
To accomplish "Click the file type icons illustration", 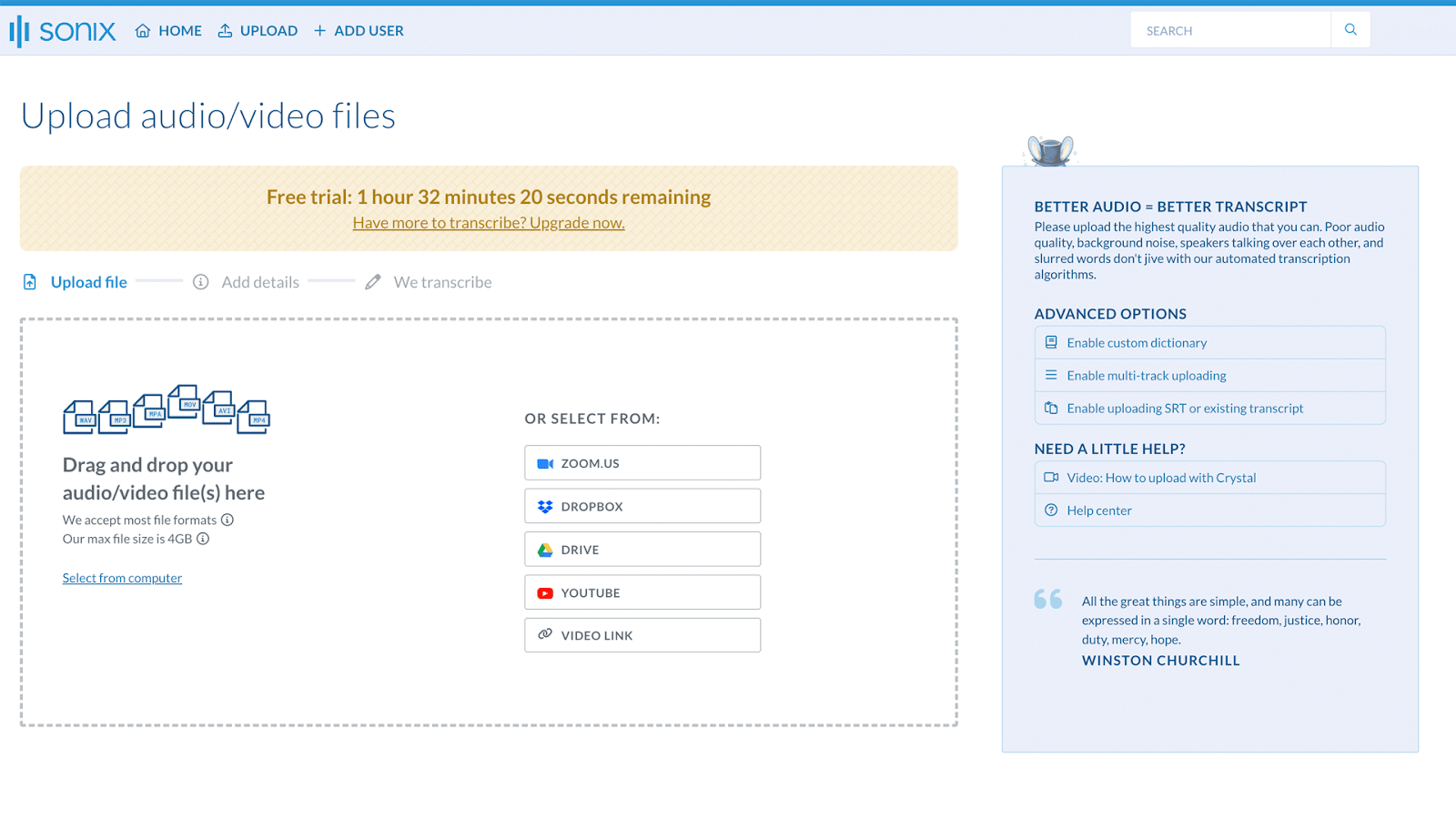I will 166,409.
